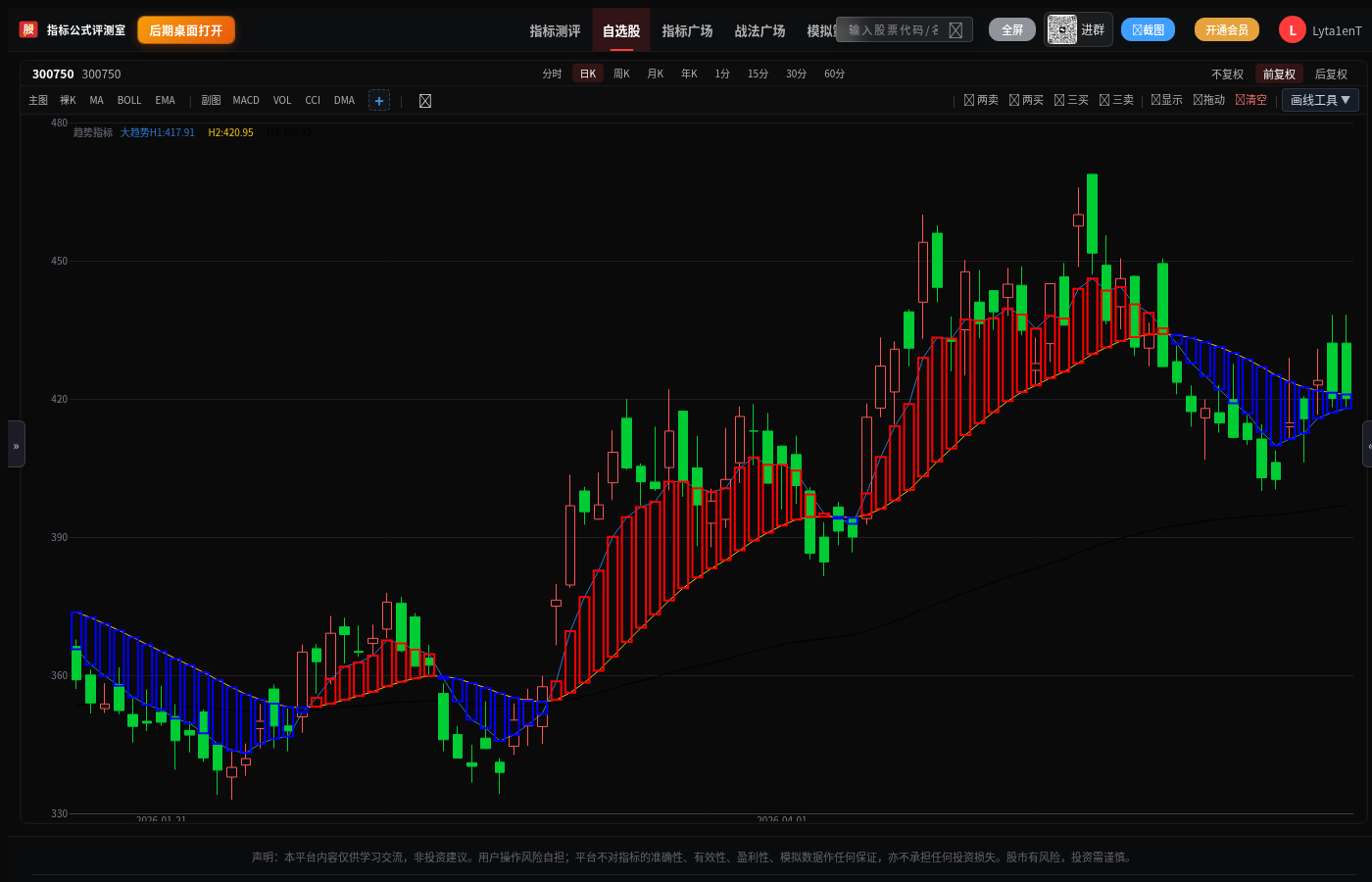Screen dimensions: 1372x882
Task: Toggle the 两买 signal marker
Action: 1026,100
